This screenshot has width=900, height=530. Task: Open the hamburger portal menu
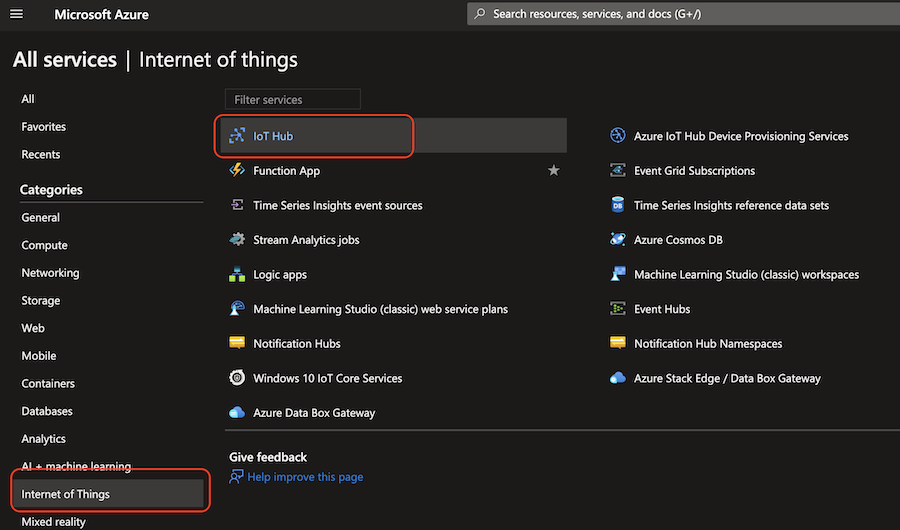click(16, 13)
